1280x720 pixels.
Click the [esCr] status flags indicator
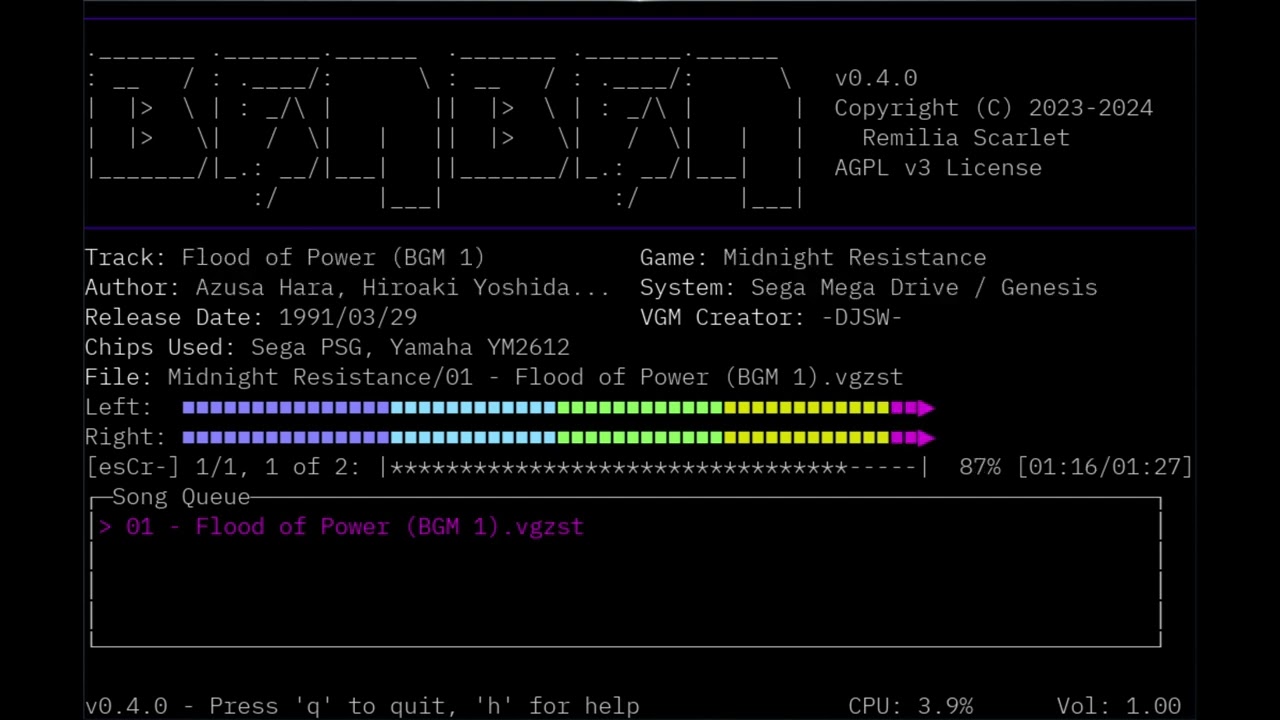[133, 467]
